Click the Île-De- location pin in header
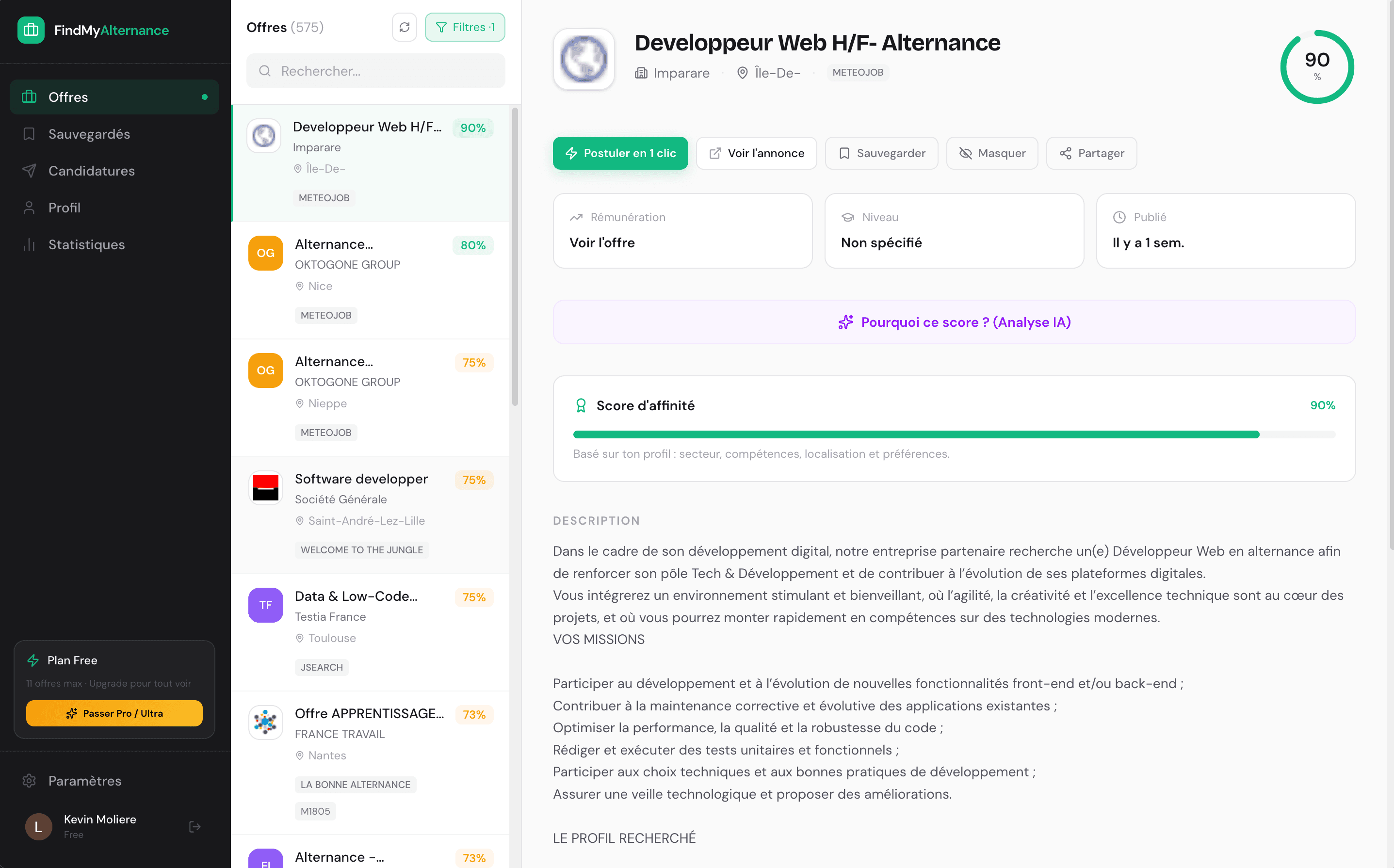The width and height of the screenshot is (1394, 868). [743, 73]
